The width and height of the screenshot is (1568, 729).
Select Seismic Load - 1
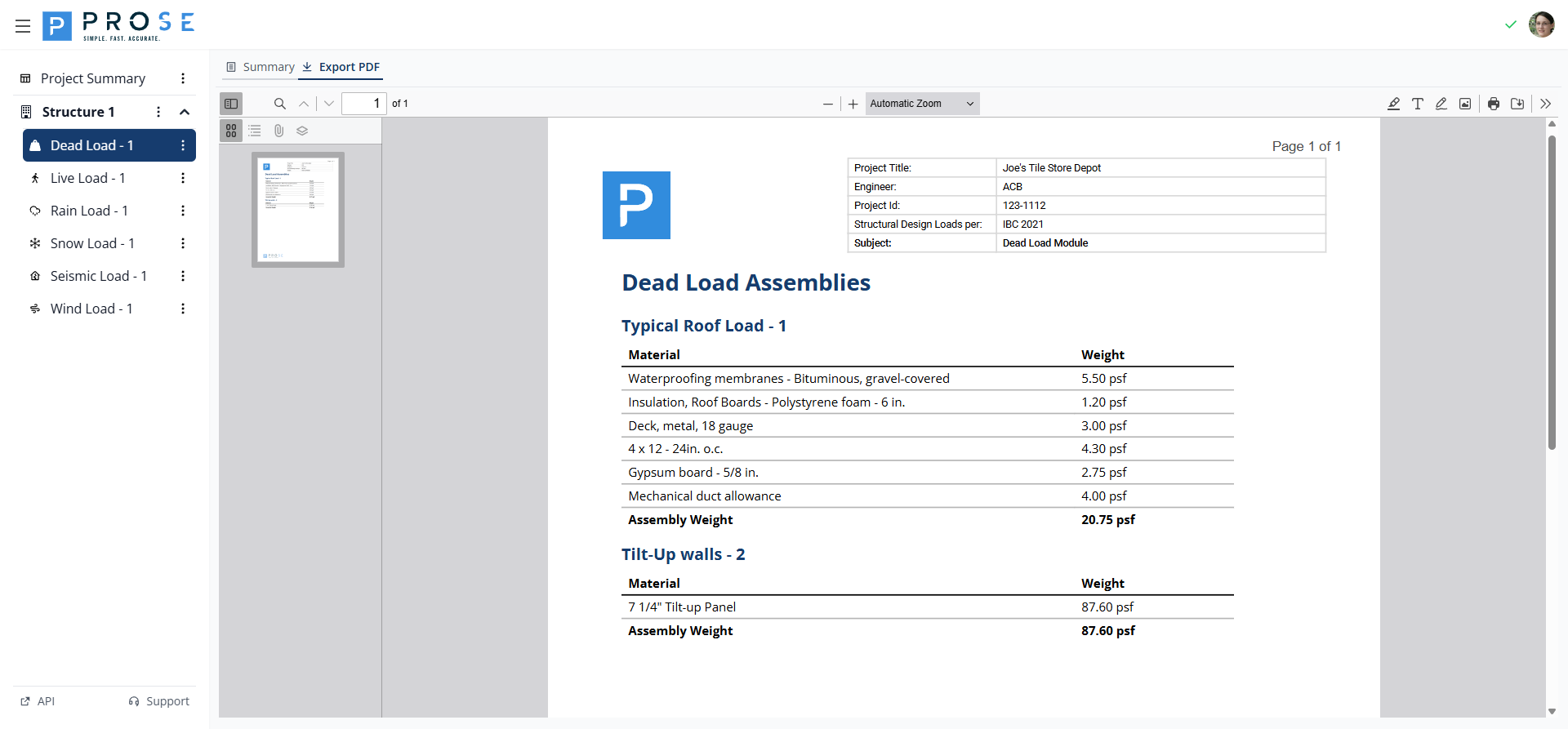pyautogui.click(x=98, y=276)
